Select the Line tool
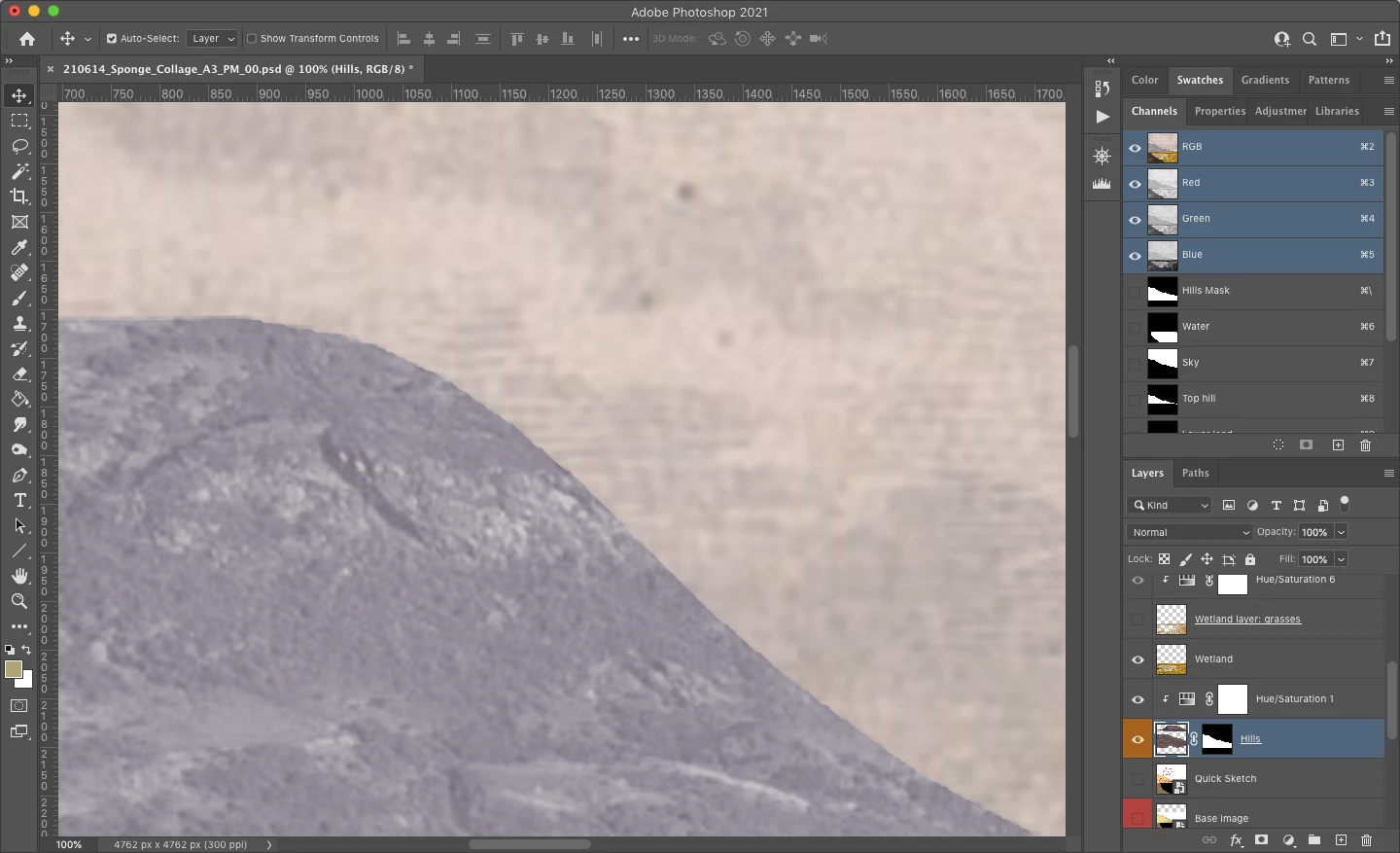This screenshot has width=1400, height=853. coord(19,551)
